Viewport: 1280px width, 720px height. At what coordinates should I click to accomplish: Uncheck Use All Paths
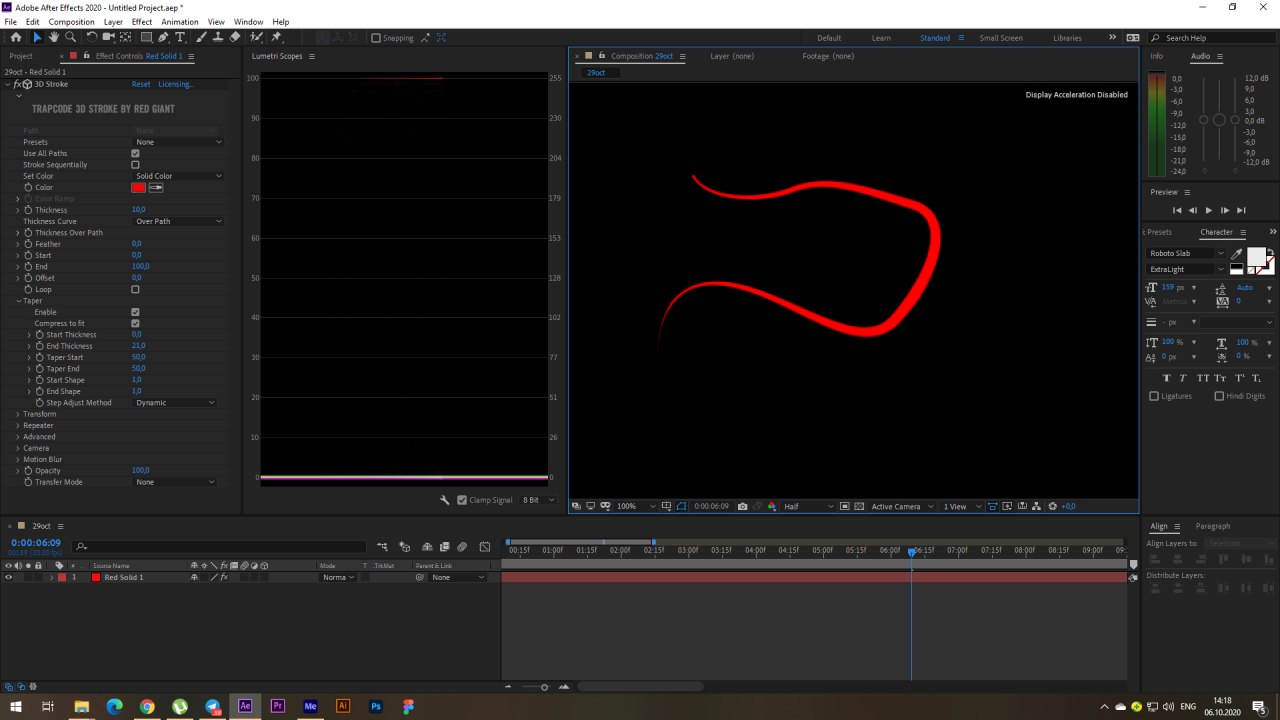point(135,153)
